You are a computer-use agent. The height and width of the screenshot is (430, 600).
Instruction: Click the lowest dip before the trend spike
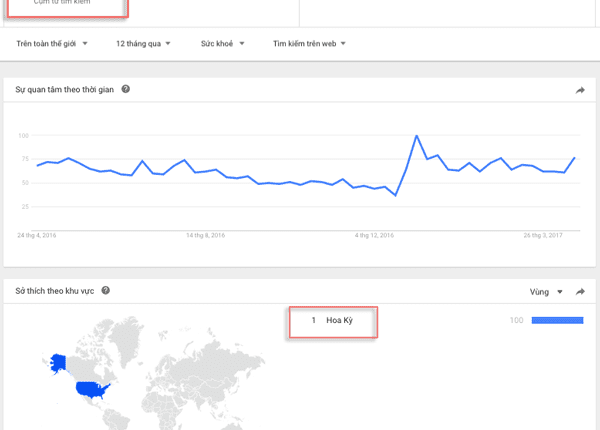click(395, 195)
